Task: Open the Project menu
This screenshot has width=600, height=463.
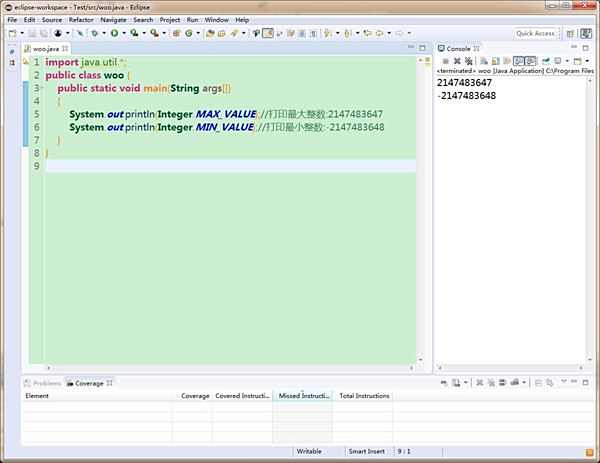Action: point(170,20)
